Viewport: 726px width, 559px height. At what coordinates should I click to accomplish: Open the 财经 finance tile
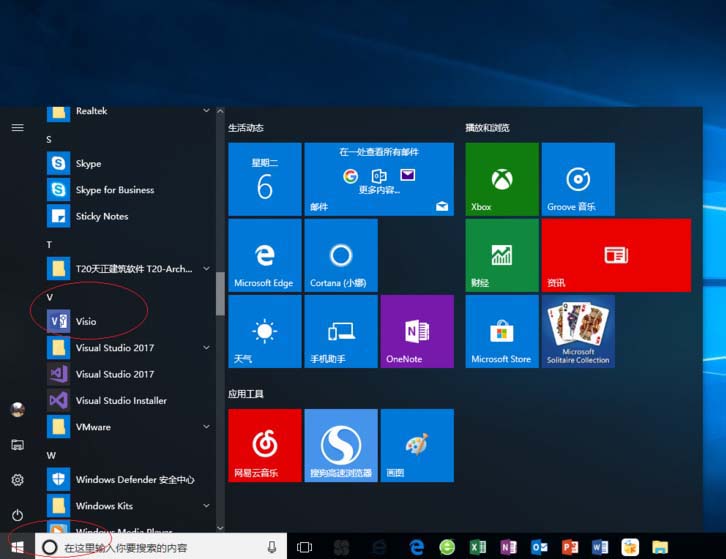coord(502,255)
